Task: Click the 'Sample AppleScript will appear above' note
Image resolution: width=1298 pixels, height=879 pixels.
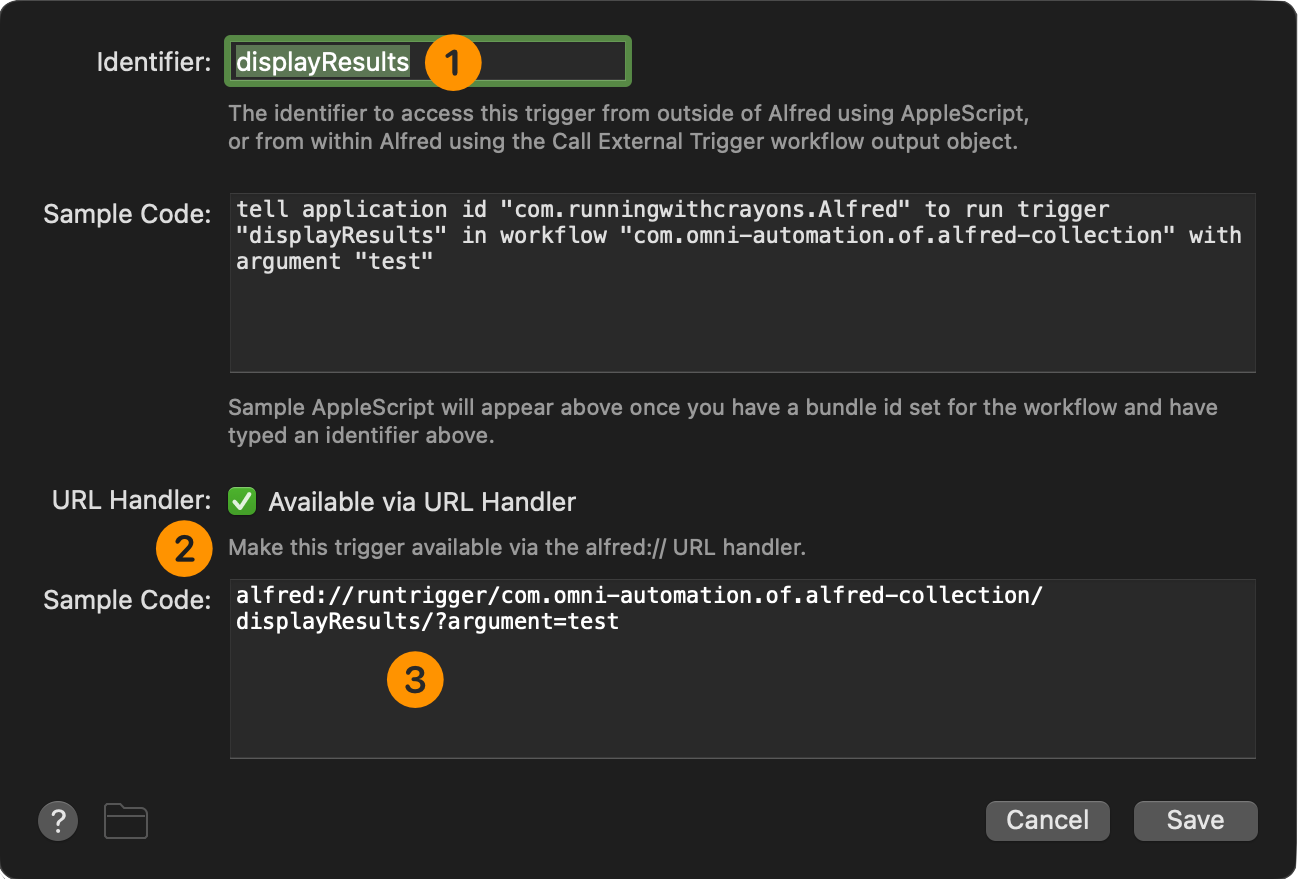Action: pyautogui.click(x=723, y=422)
